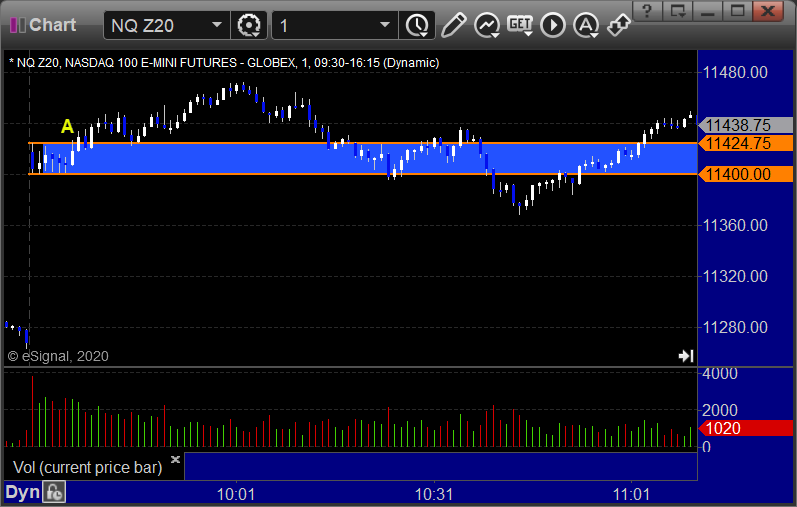The image size is (797, 507).
Task: Click the window pop-out menu button
Action: (678, 10)
